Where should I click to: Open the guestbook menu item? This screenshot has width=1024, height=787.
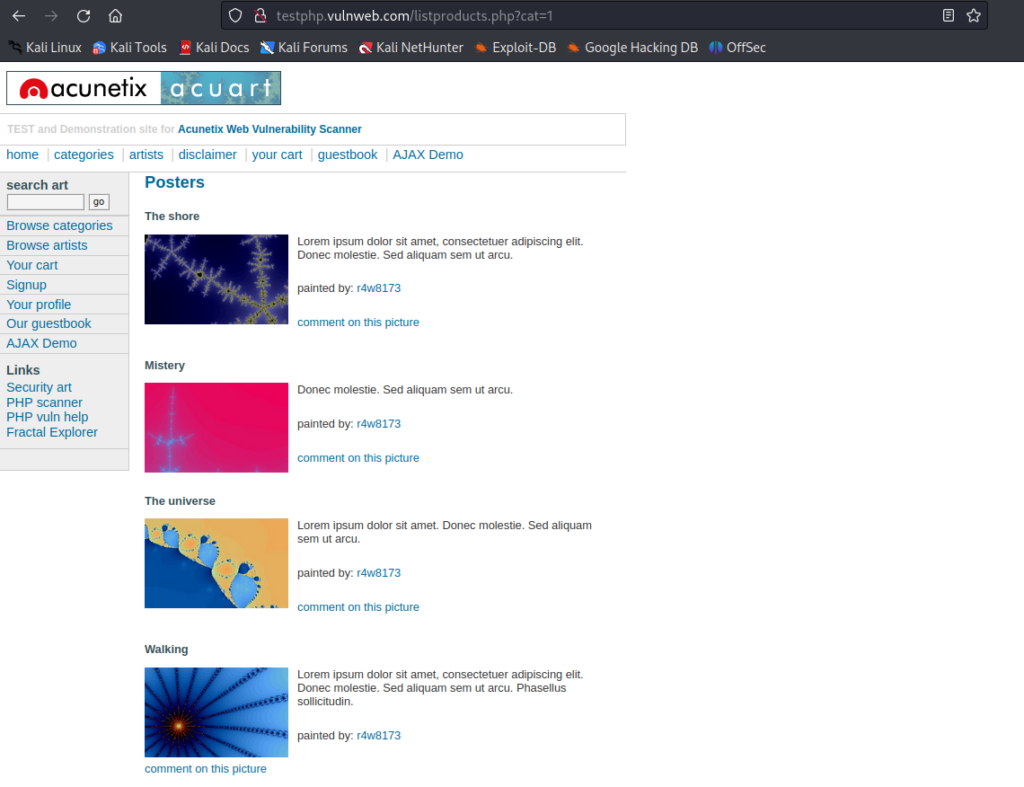pyautogui.click(x=347, y=155)
